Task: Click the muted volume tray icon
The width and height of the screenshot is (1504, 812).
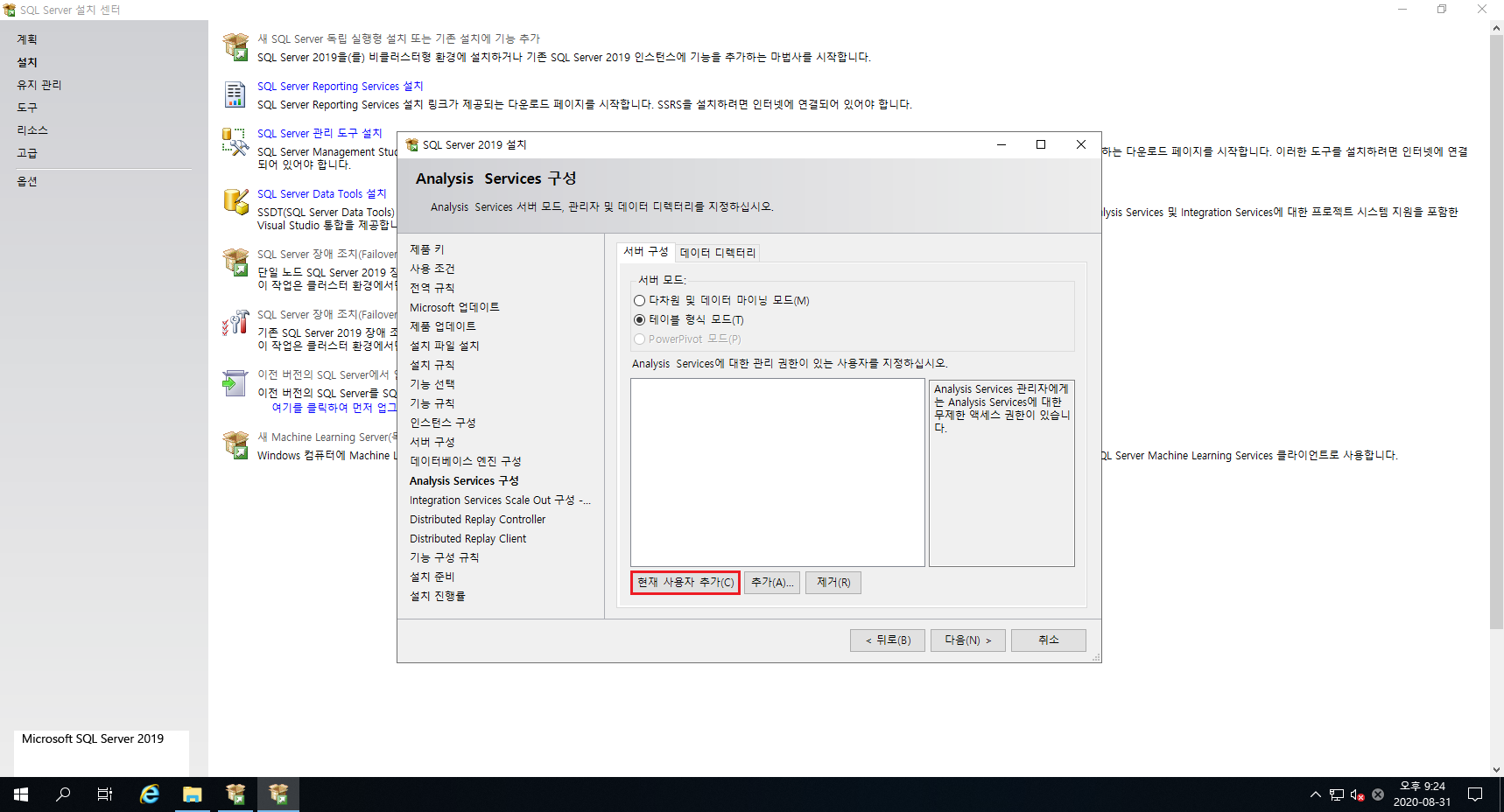Action: point(1357,794)
